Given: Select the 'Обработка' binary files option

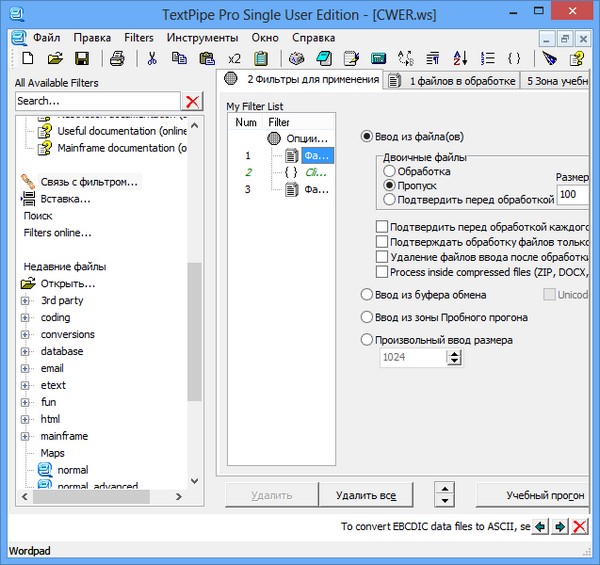Looking at the screenshot, I should coord(391,171).
